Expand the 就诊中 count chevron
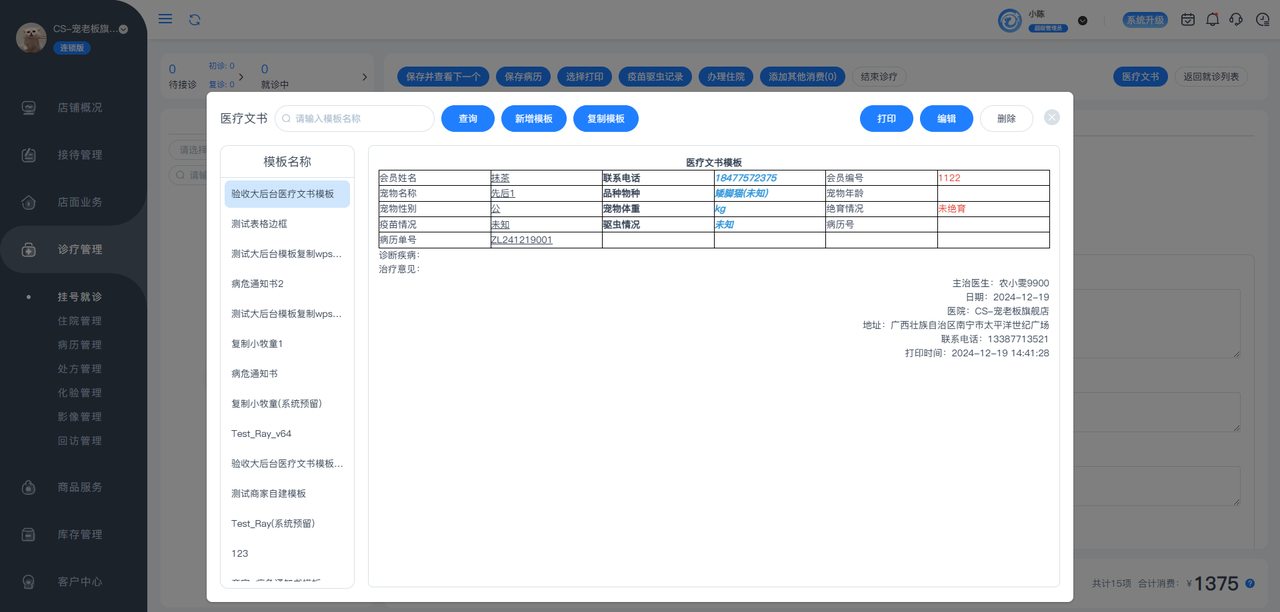Image resolution: width=1280 pixels, height=612 pixels. pyautogui.click(x=364, y=77)
